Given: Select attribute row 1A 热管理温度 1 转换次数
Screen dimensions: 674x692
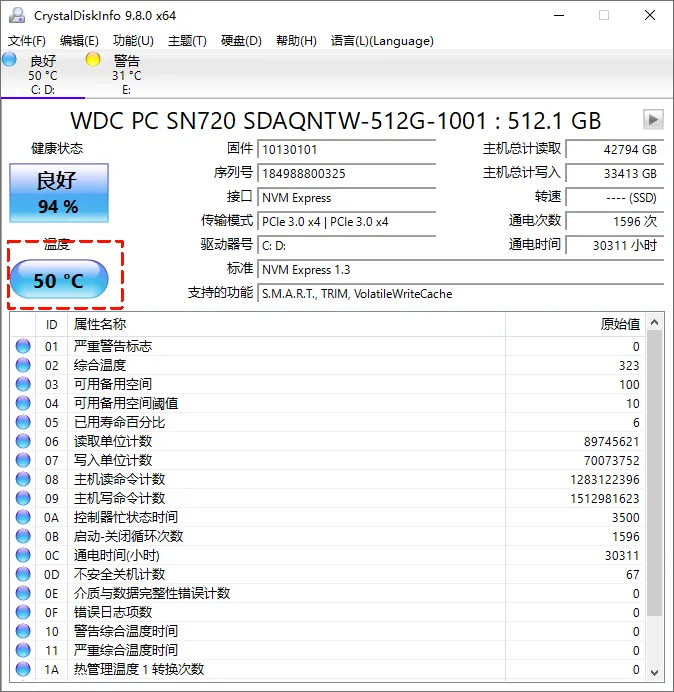Looking at the screenshot, I should 328,669.
